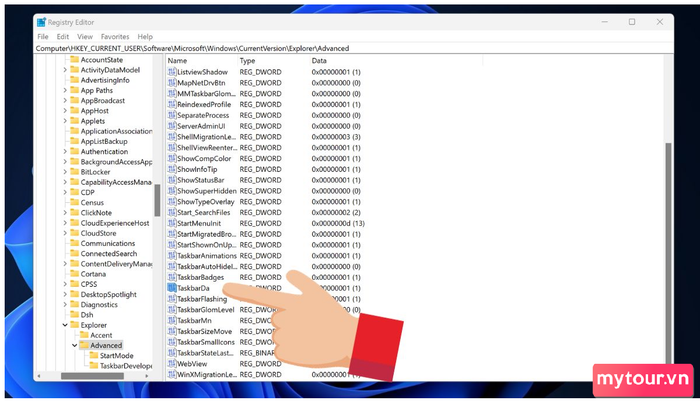
Task: Select the AdvertisingInfo key
Action: pyautogui.click(x=105, y=80)
